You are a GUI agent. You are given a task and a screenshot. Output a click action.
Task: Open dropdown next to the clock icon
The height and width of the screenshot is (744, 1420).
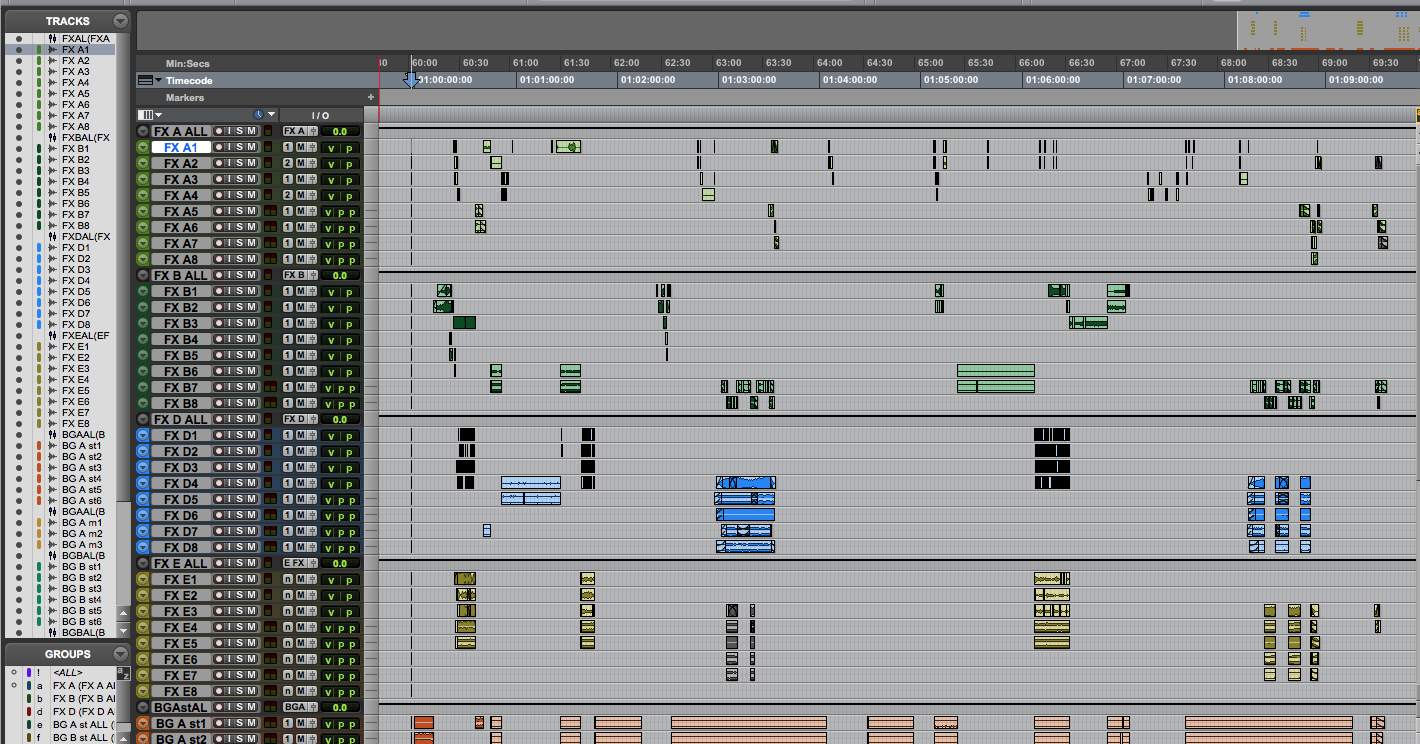[271, 115]
